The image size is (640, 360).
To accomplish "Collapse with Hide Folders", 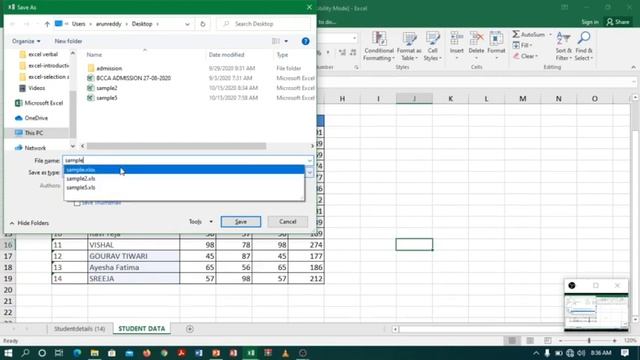I will pos(29,223).
